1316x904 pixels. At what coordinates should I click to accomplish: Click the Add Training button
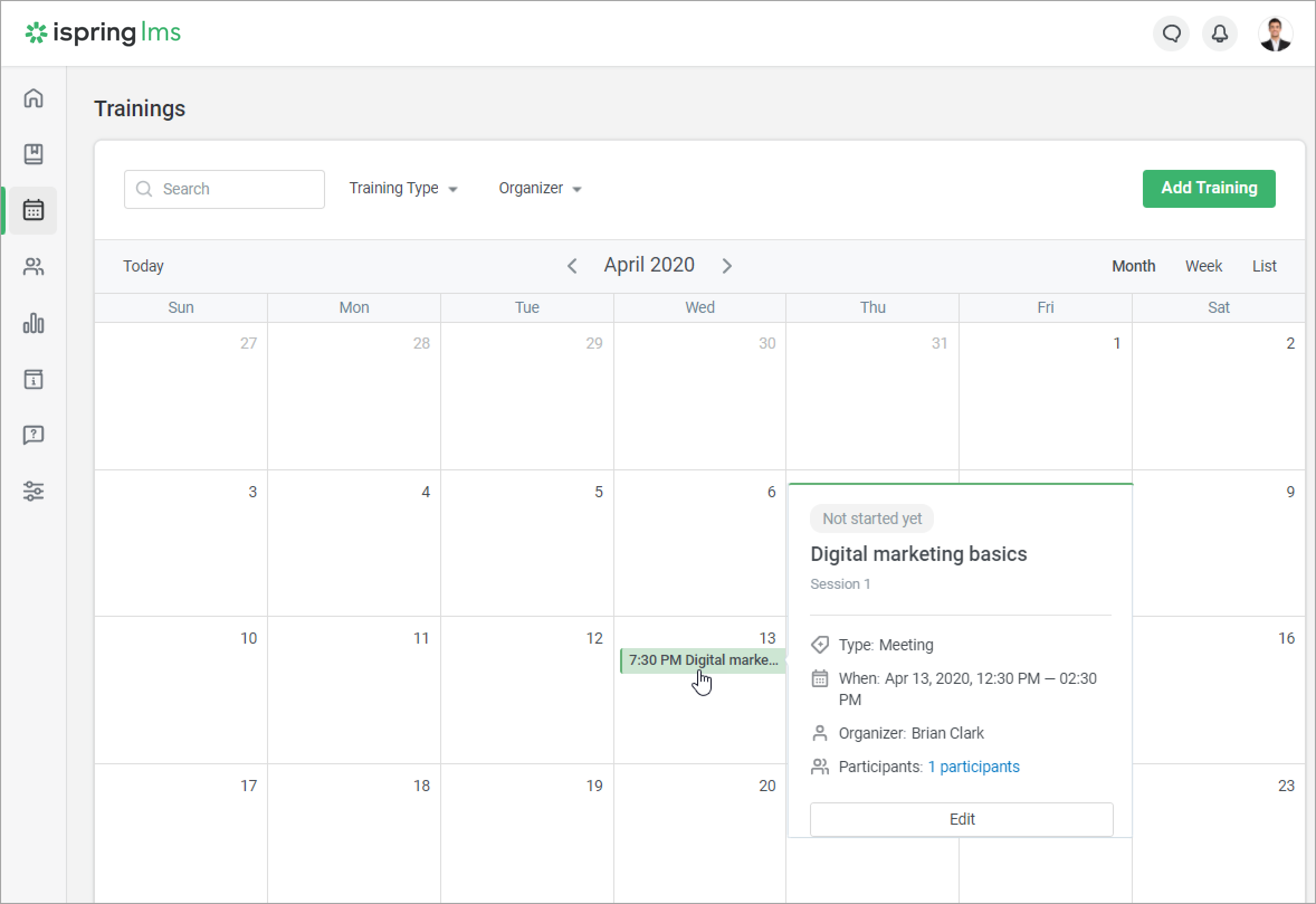[1208, 189]
